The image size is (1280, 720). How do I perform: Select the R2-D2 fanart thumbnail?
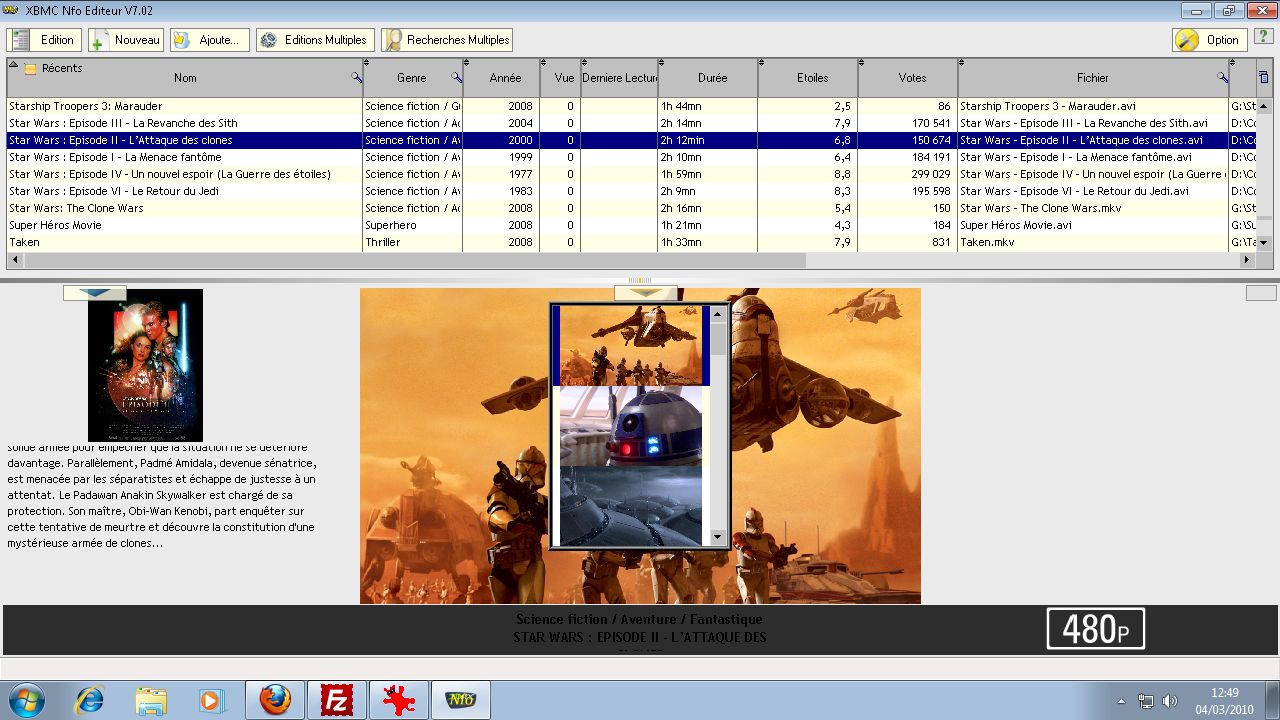pos(631,427)
